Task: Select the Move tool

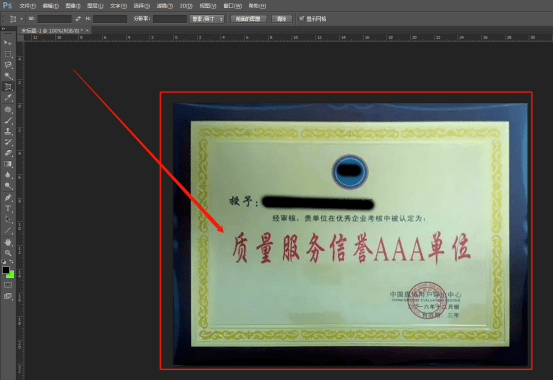Action: [x=8, y=43]
